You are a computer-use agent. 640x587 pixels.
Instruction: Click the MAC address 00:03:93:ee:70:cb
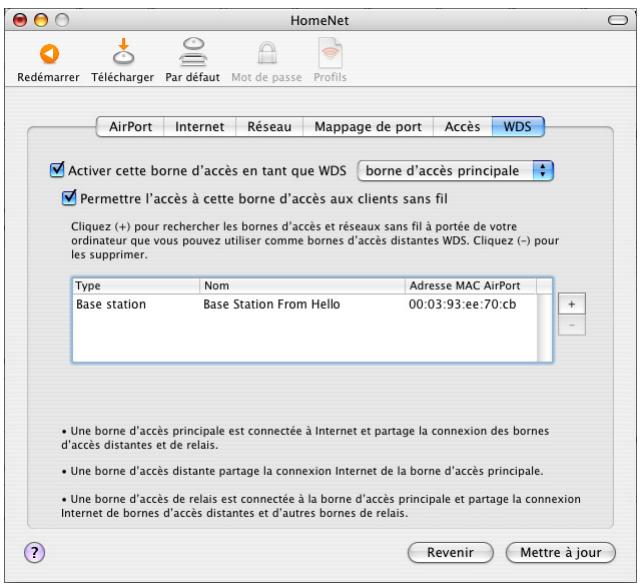[462, 304]
